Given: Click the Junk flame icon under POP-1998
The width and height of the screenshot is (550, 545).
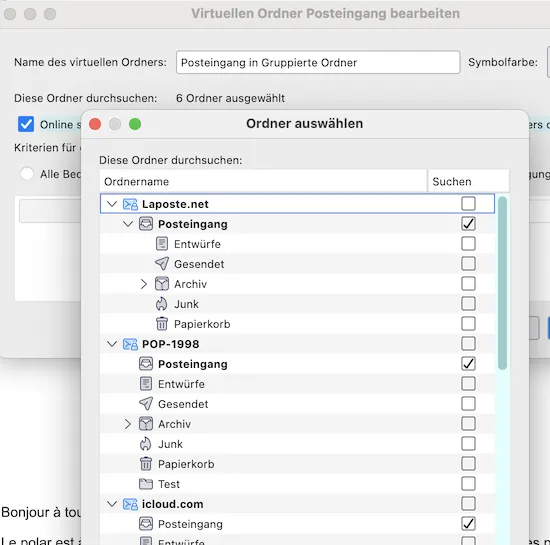Looking at the screenshot, I should point(146,444).
